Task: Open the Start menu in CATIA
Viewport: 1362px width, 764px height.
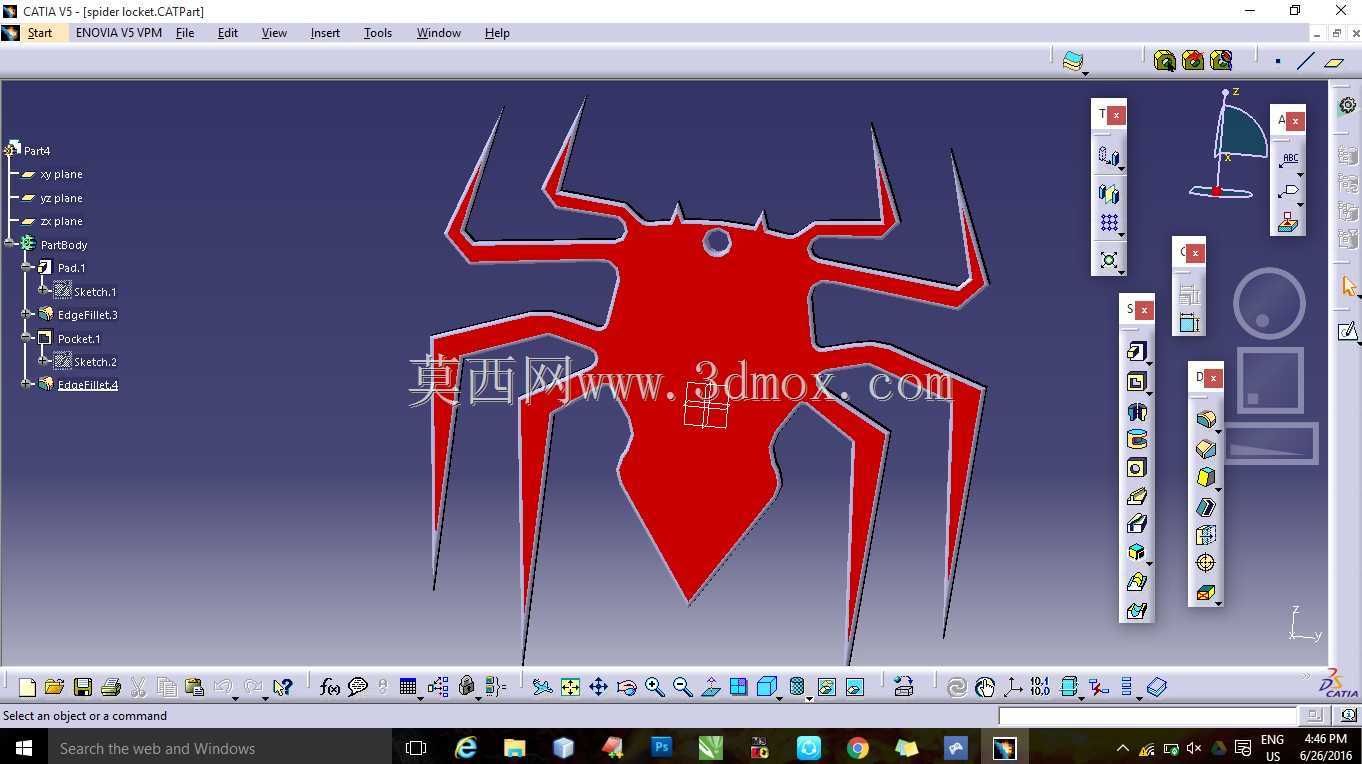Action: pos(40,33)
